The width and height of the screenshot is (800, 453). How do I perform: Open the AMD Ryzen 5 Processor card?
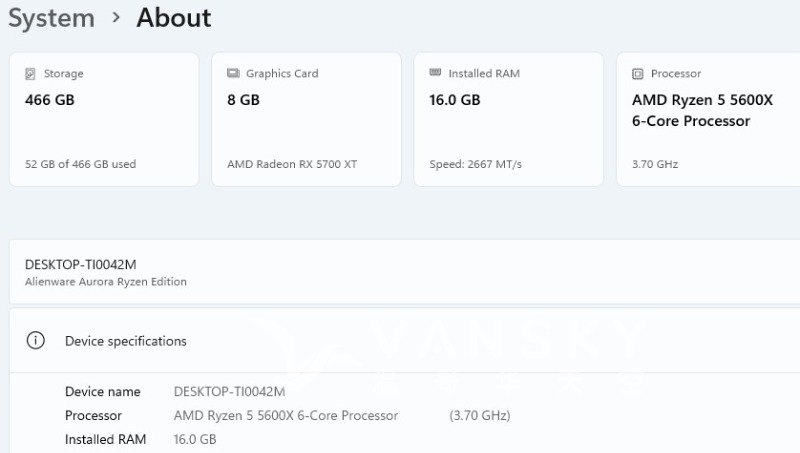pos(708,119)
